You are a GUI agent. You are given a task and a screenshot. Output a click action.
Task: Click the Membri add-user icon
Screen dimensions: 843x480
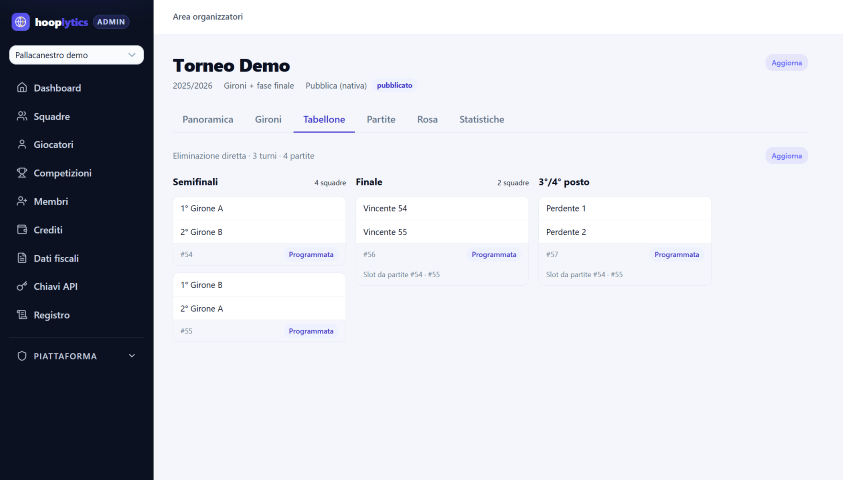tap(22, 201)
